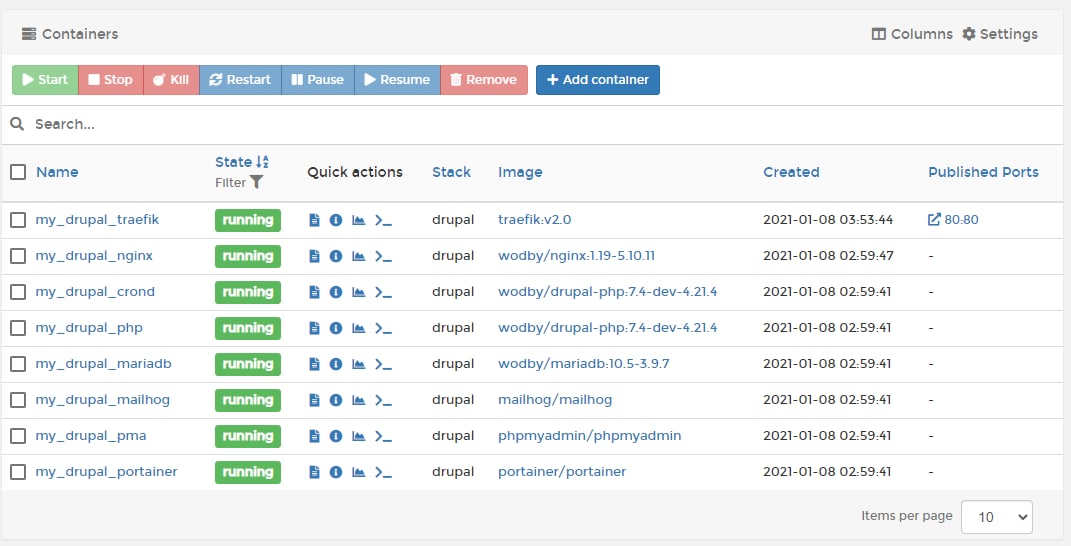1071x546 pixels.
Task: Click the Kill button
Action: (x=171, y=80)
